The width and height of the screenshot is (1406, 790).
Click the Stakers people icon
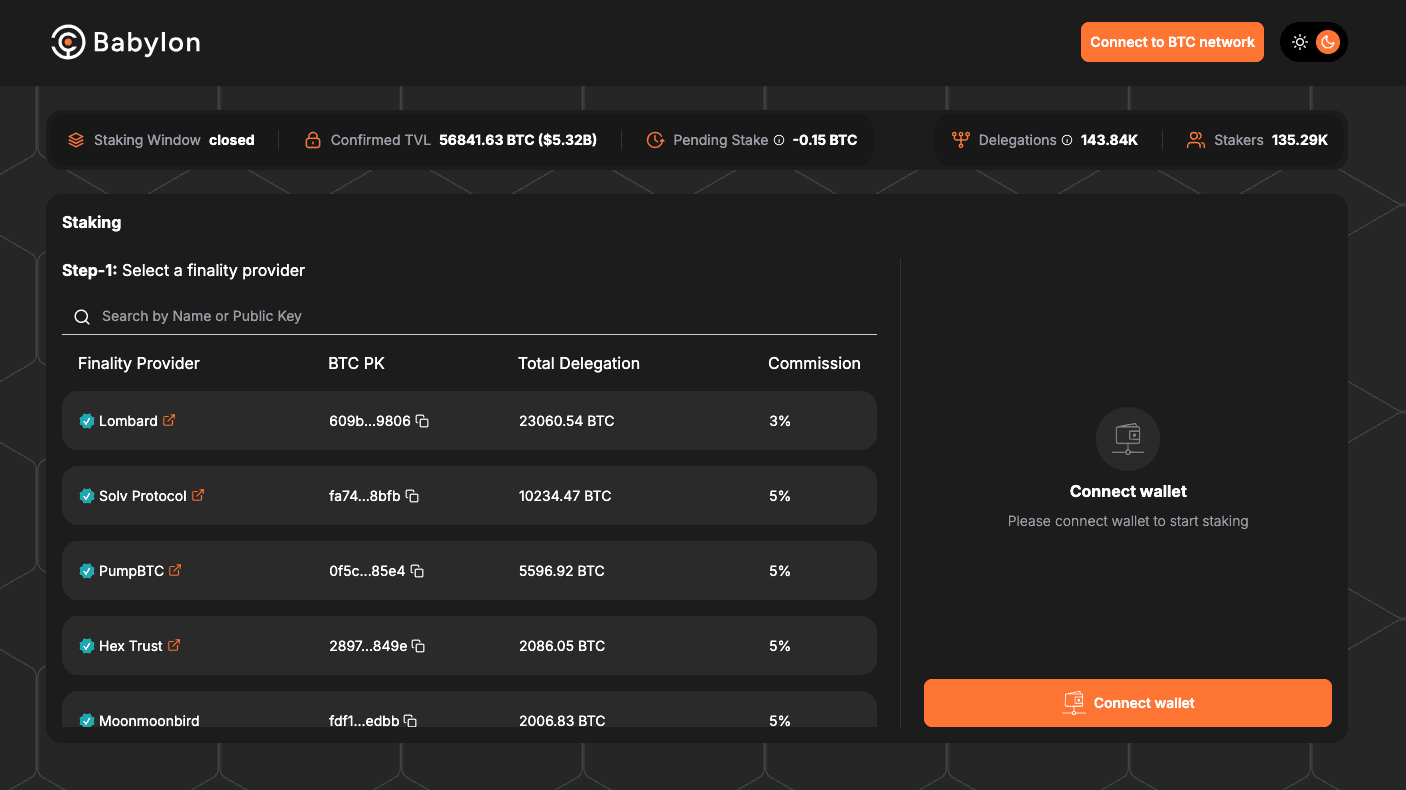[1196, 140]
